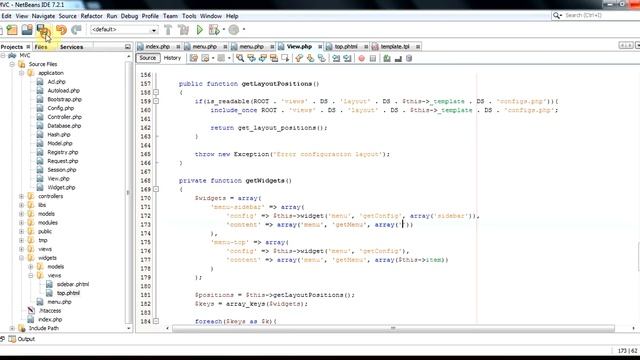Click the Back navigation icon in editor toolbar
Screen dimensions: 640x360
pyautogui.click(x=205, y=58)
